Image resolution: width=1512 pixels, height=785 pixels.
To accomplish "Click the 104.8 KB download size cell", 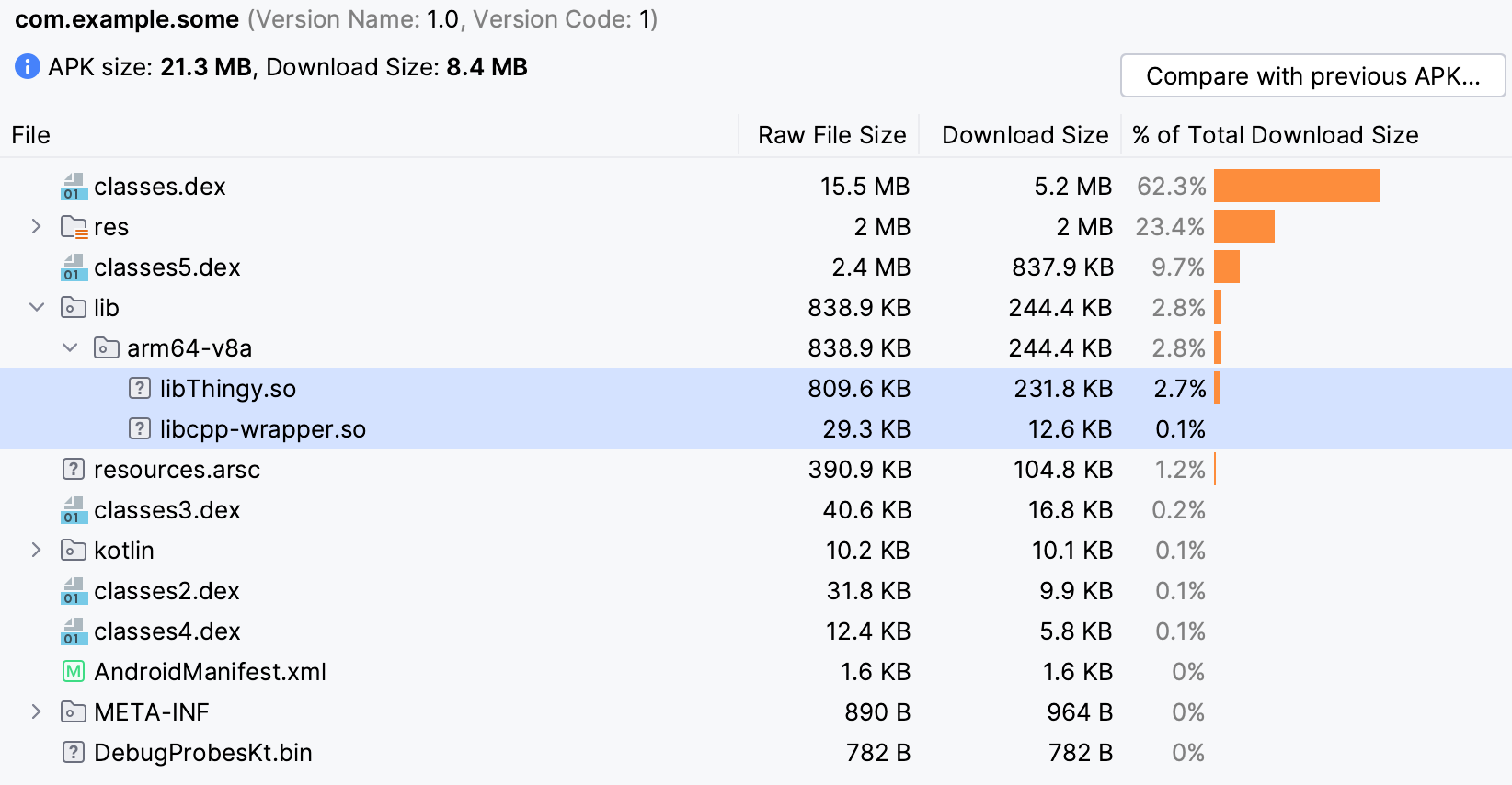I will pos(1063,470).
